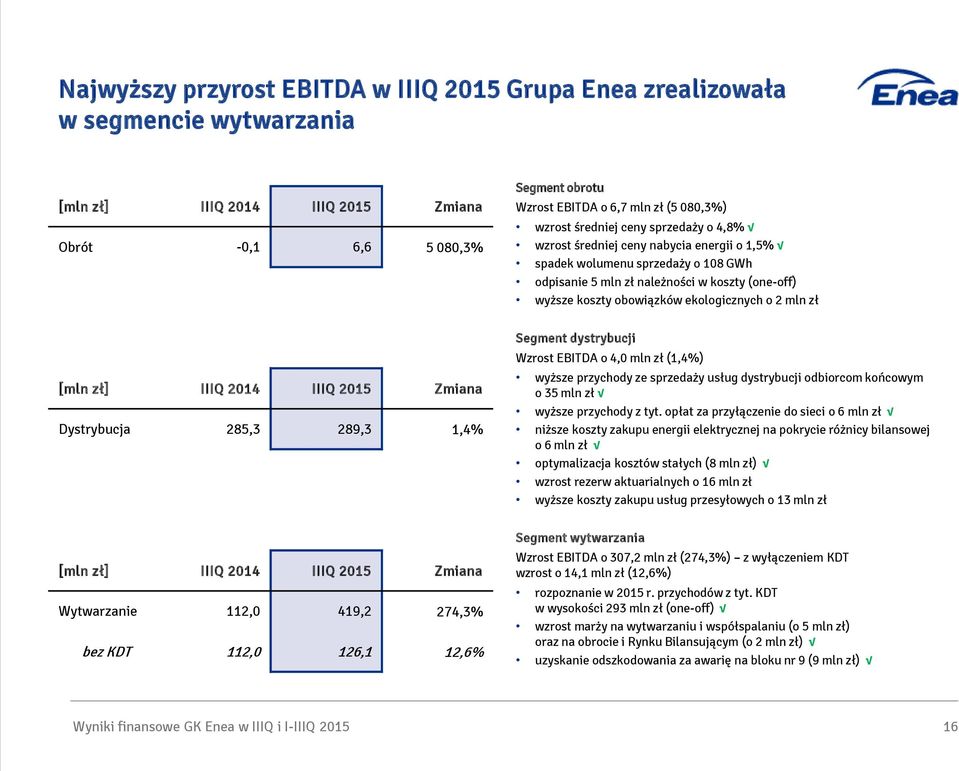Click the Enea logo
Image resolution: width=959 pixels, height=771 pixels.
pos(908,89)
